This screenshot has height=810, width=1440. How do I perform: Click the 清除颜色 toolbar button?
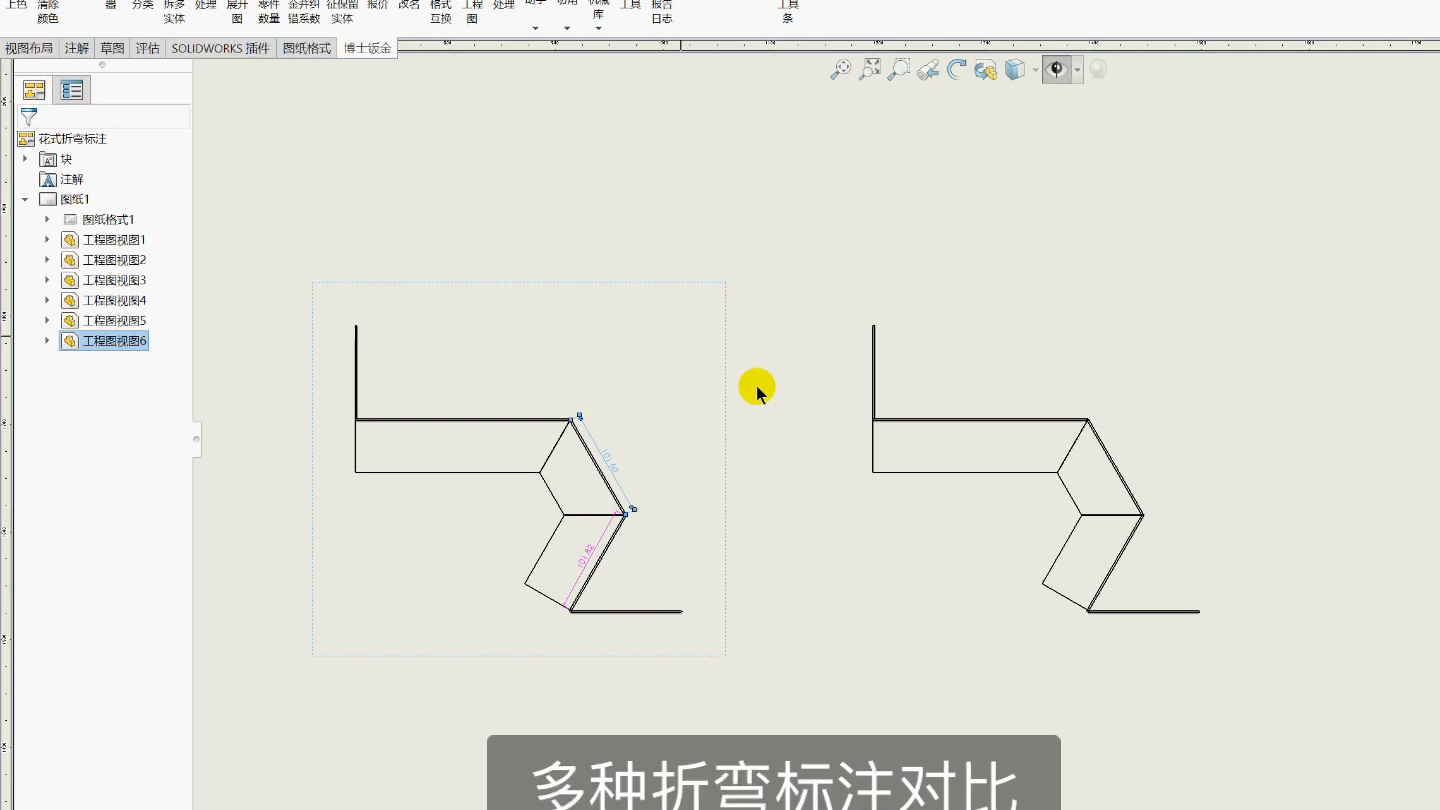[x=48, y=11]
